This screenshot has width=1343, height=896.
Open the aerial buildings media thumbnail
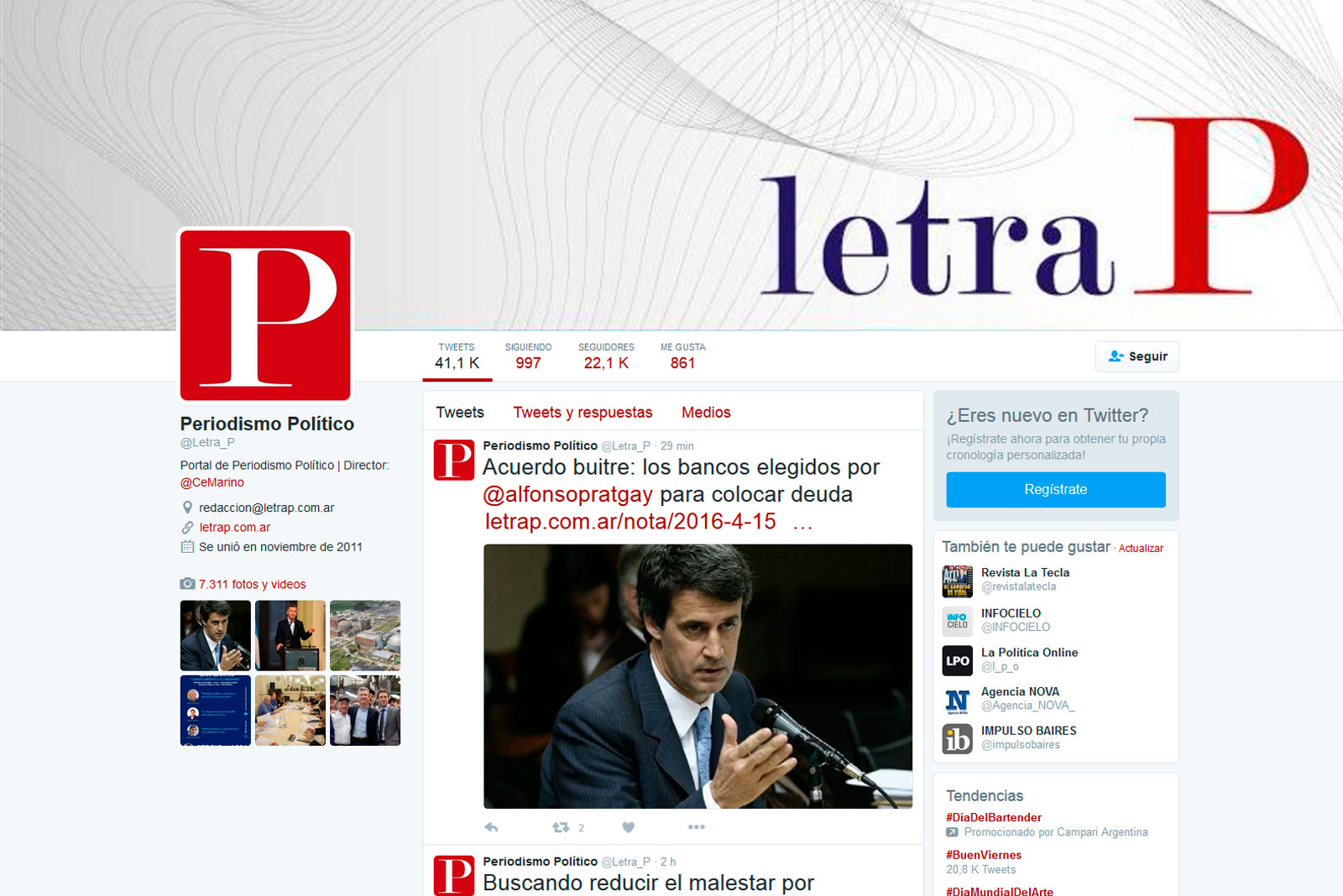[x=365, y=635]
